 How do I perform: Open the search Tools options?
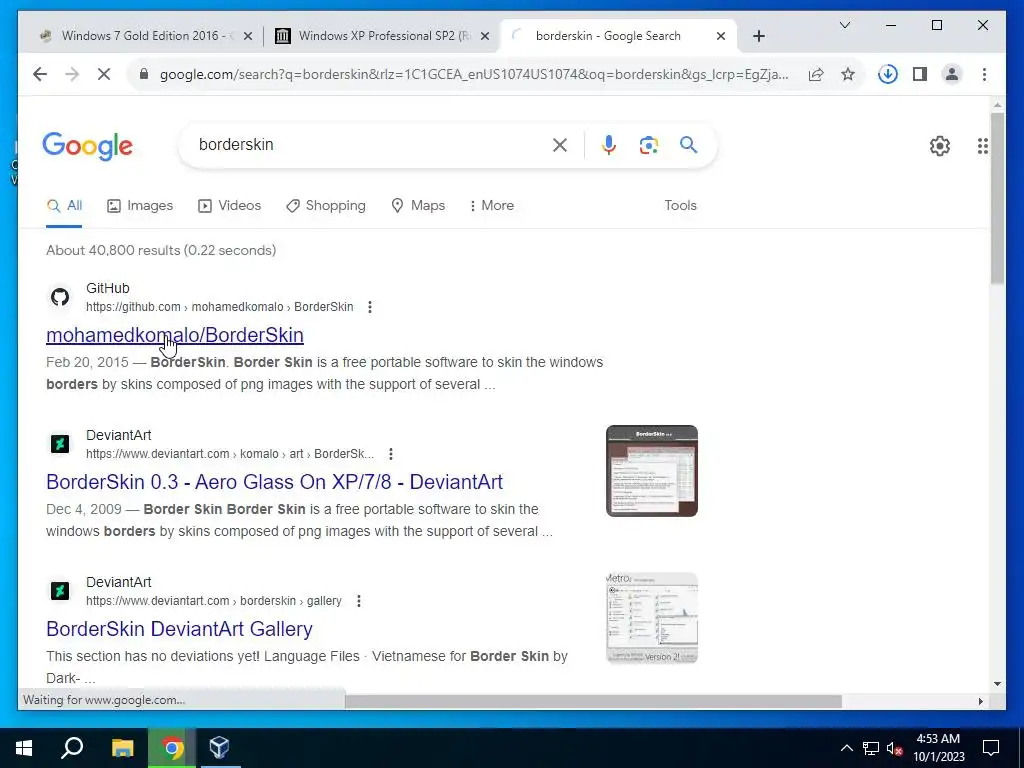coord(680,206)
